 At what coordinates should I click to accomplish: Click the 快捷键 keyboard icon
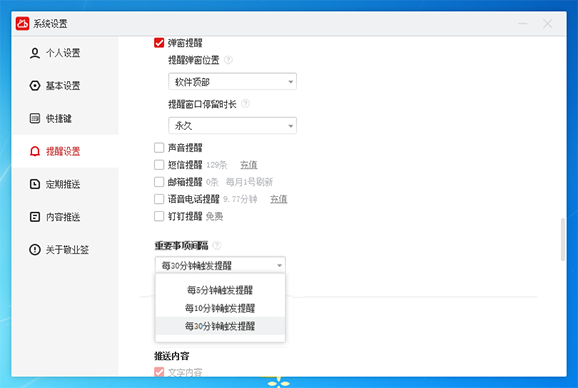point(35,119)
